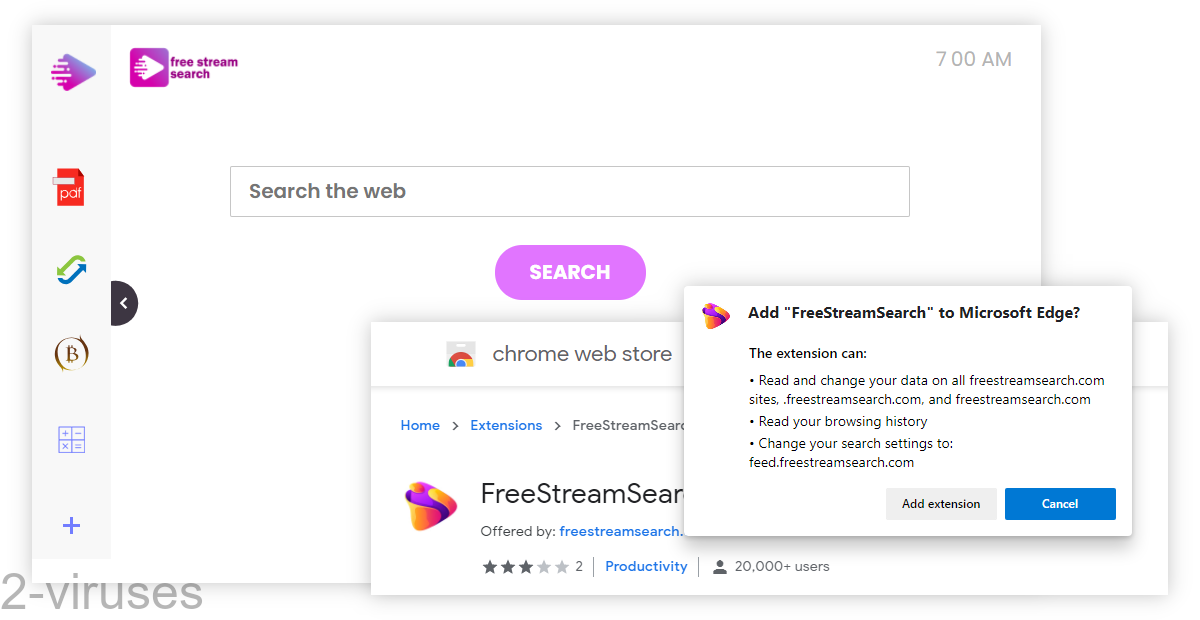Click the chrome web store logo
Screen dimensions: 1200x620
[x=460, y=354]
